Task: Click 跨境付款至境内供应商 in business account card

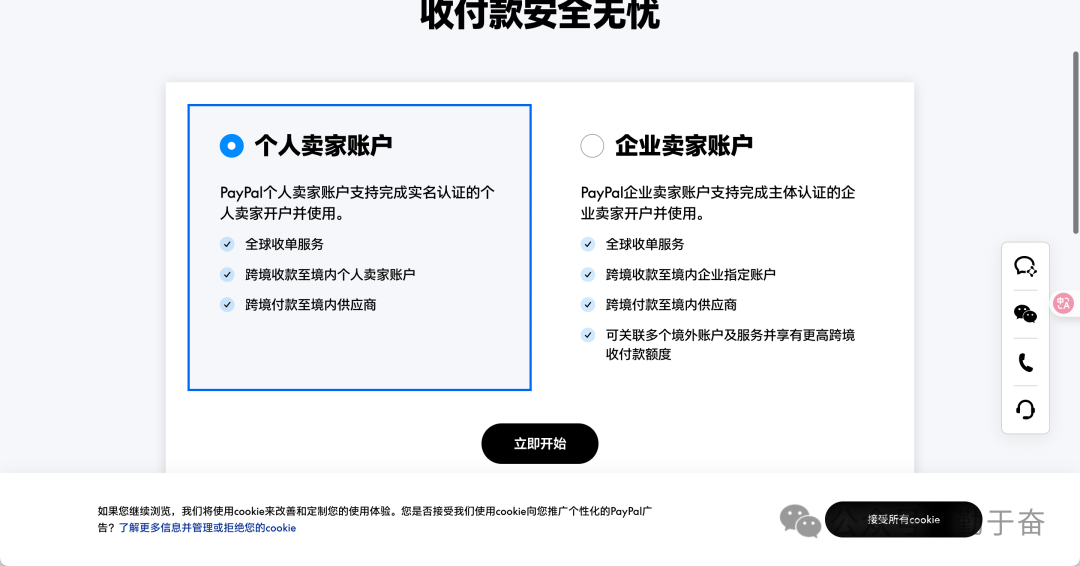Action: tap(672, 305)
